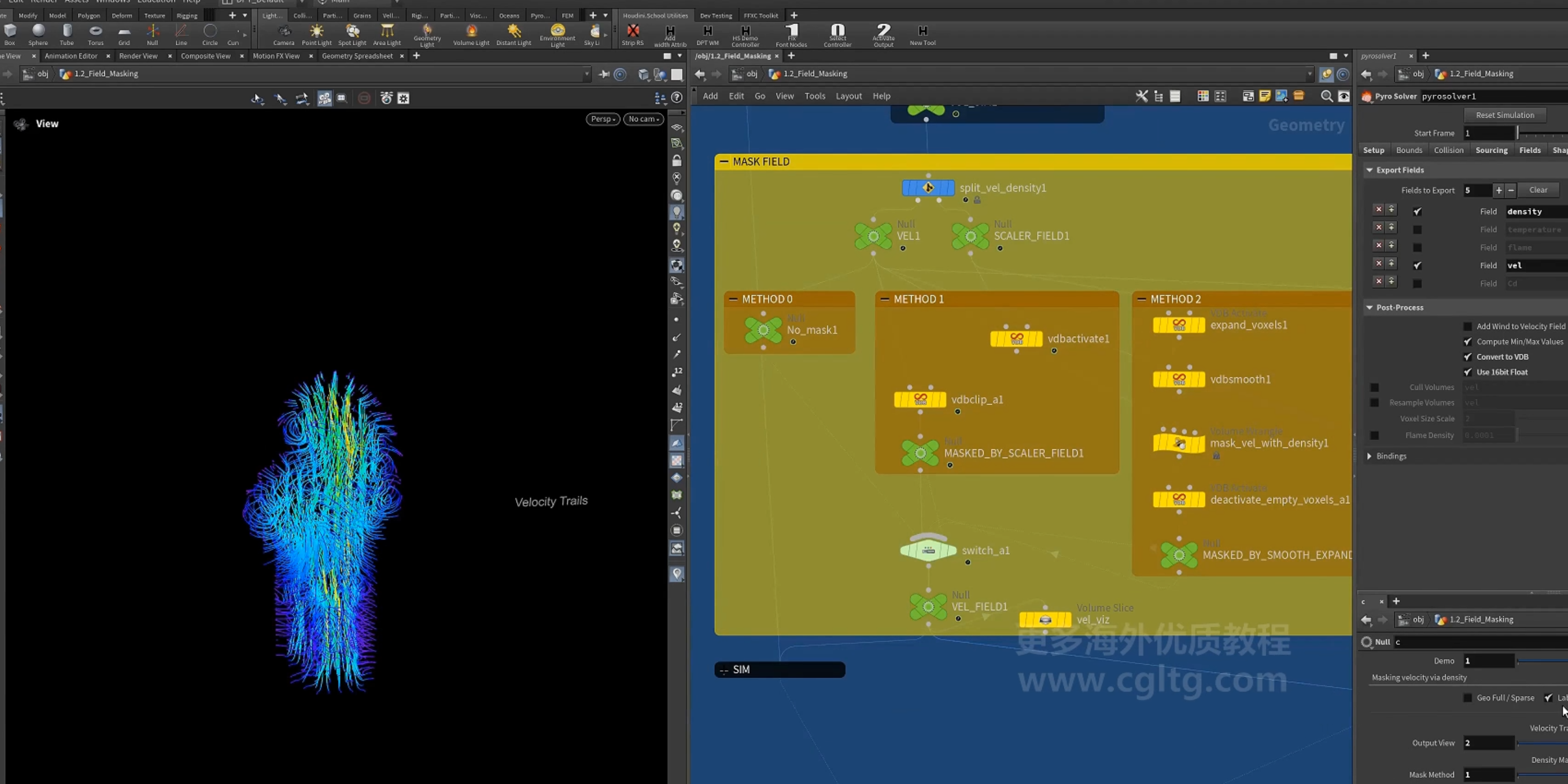Open the Persp viewport dropdown

[x=603, y=119]
